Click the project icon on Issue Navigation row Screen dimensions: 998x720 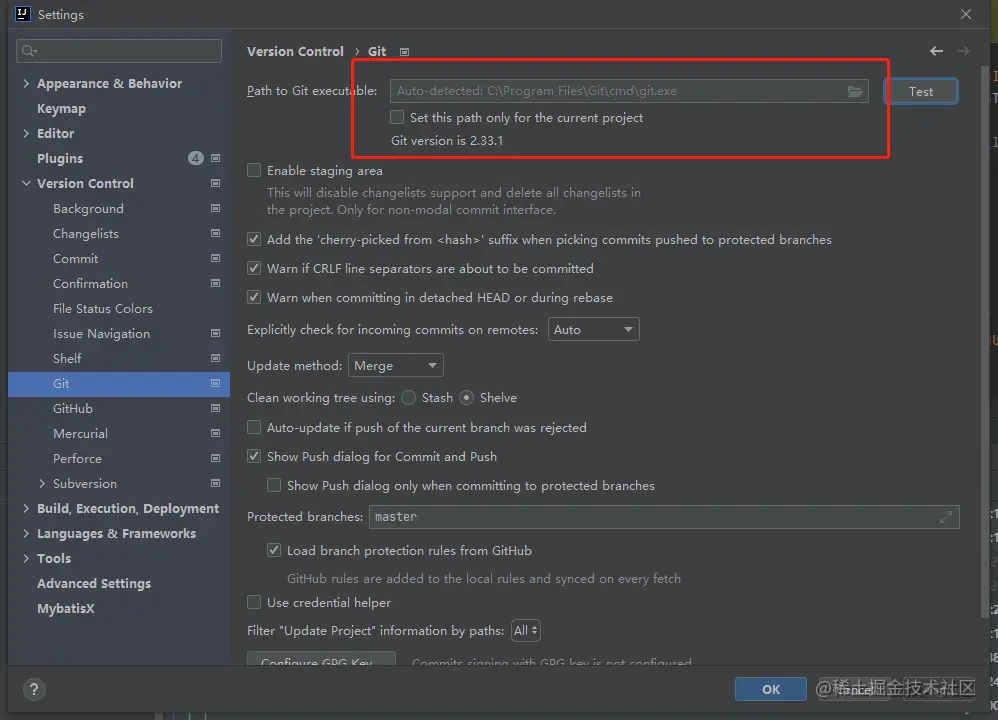[215, 333]
